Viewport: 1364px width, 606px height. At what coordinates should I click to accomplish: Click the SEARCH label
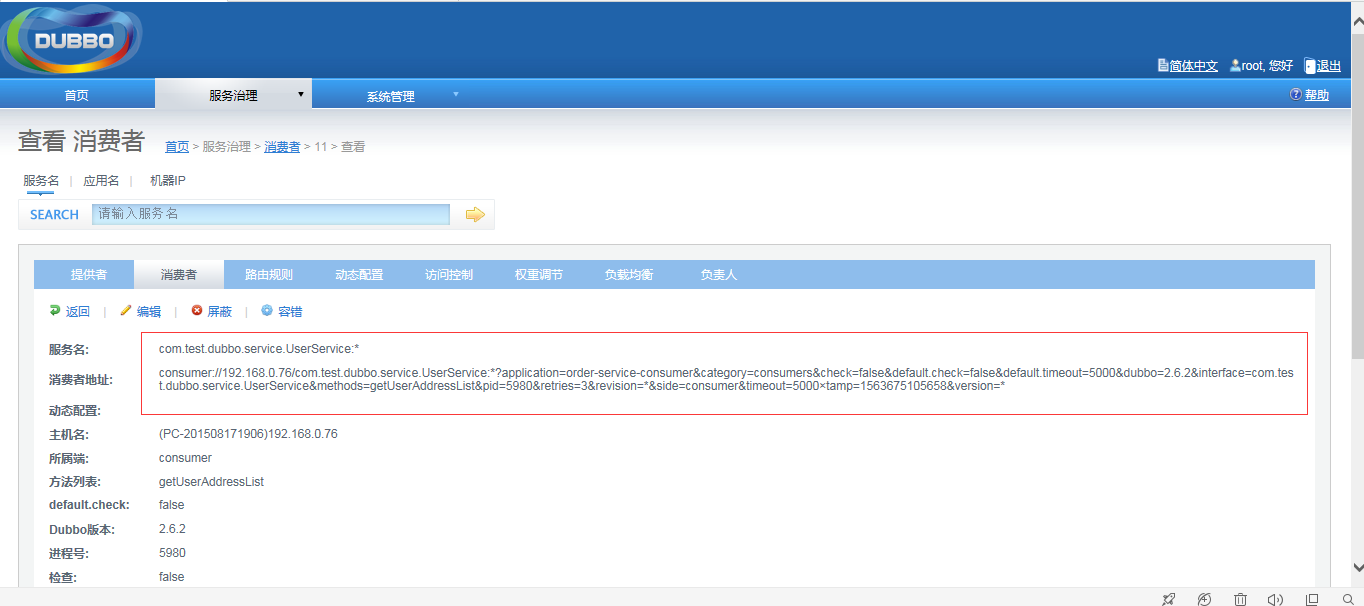coord(54,214)
